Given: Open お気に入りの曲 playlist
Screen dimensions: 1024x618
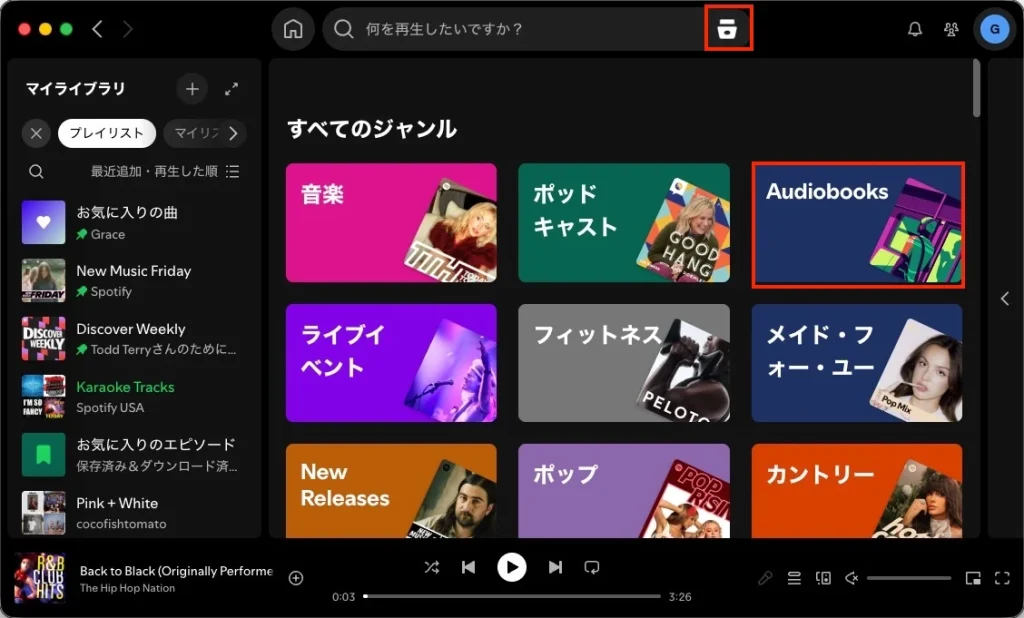Looking at the screenshot, I should (133, 222).
